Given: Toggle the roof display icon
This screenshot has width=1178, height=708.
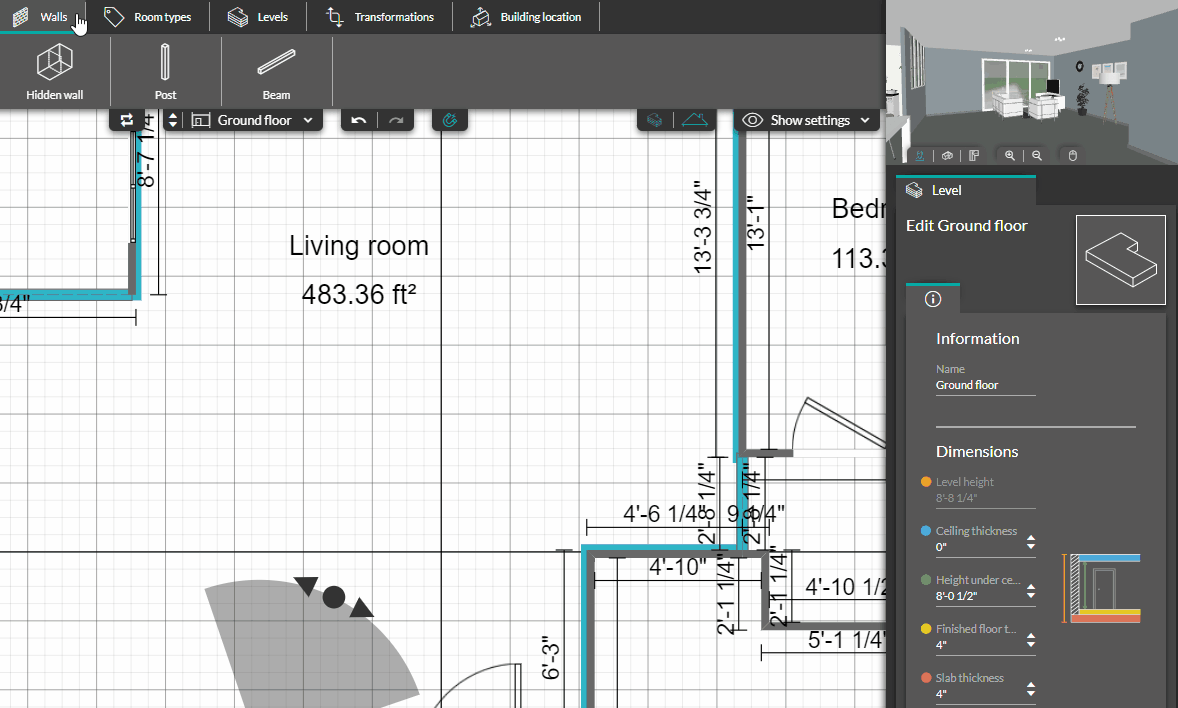Looking at the screenshot, I should coord(695,120).
